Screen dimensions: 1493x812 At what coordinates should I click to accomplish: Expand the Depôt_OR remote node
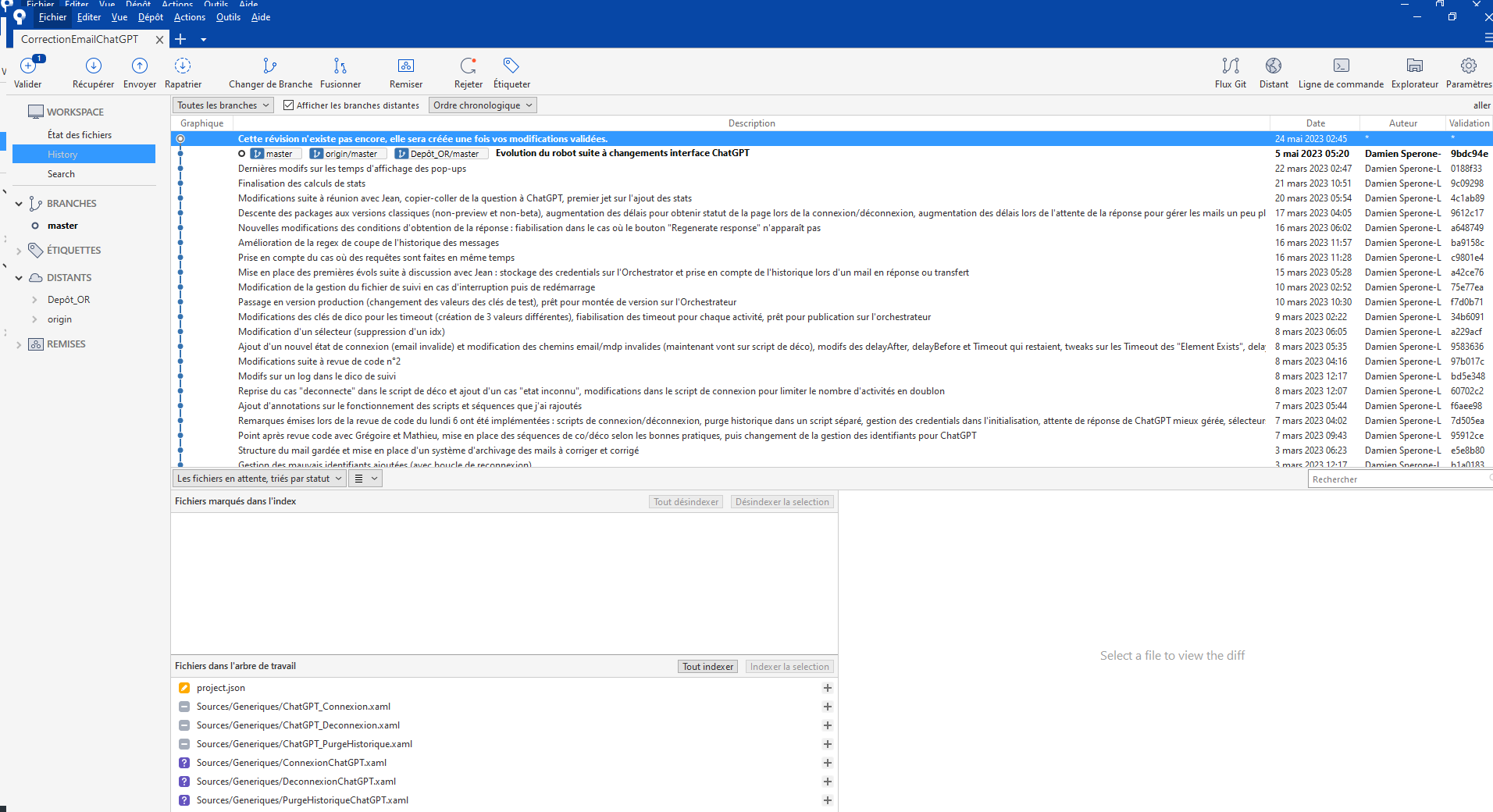pos(34,300)
